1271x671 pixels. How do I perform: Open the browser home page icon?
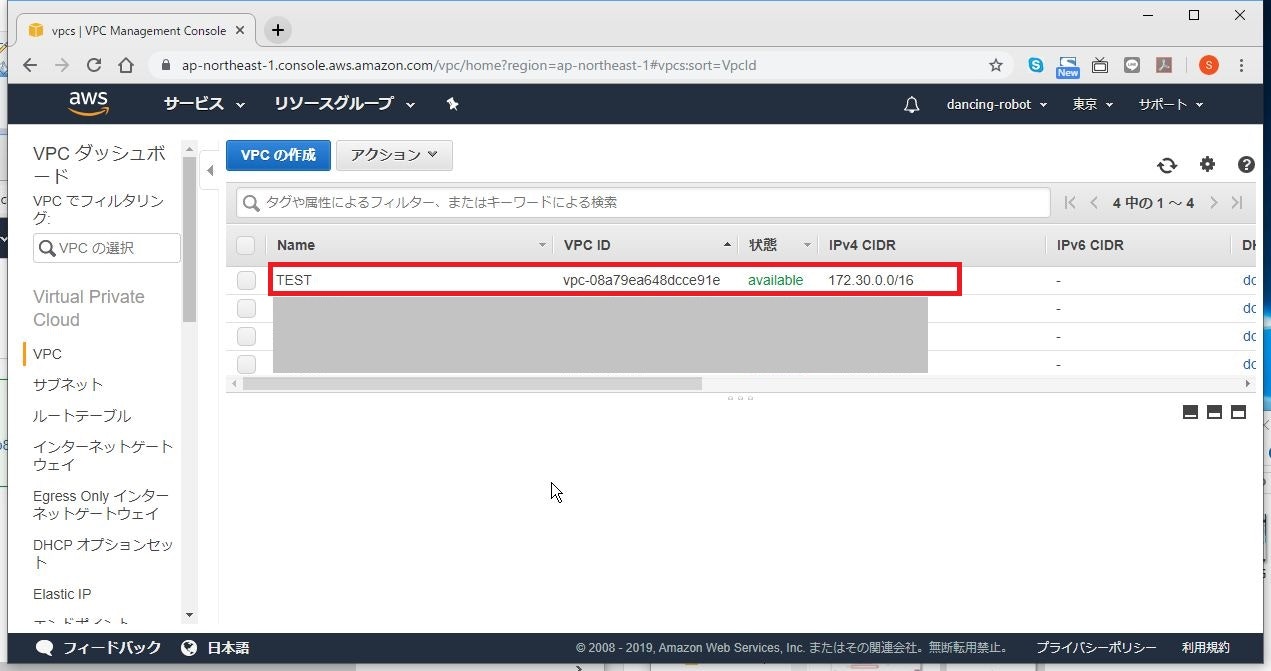point(125,65)
